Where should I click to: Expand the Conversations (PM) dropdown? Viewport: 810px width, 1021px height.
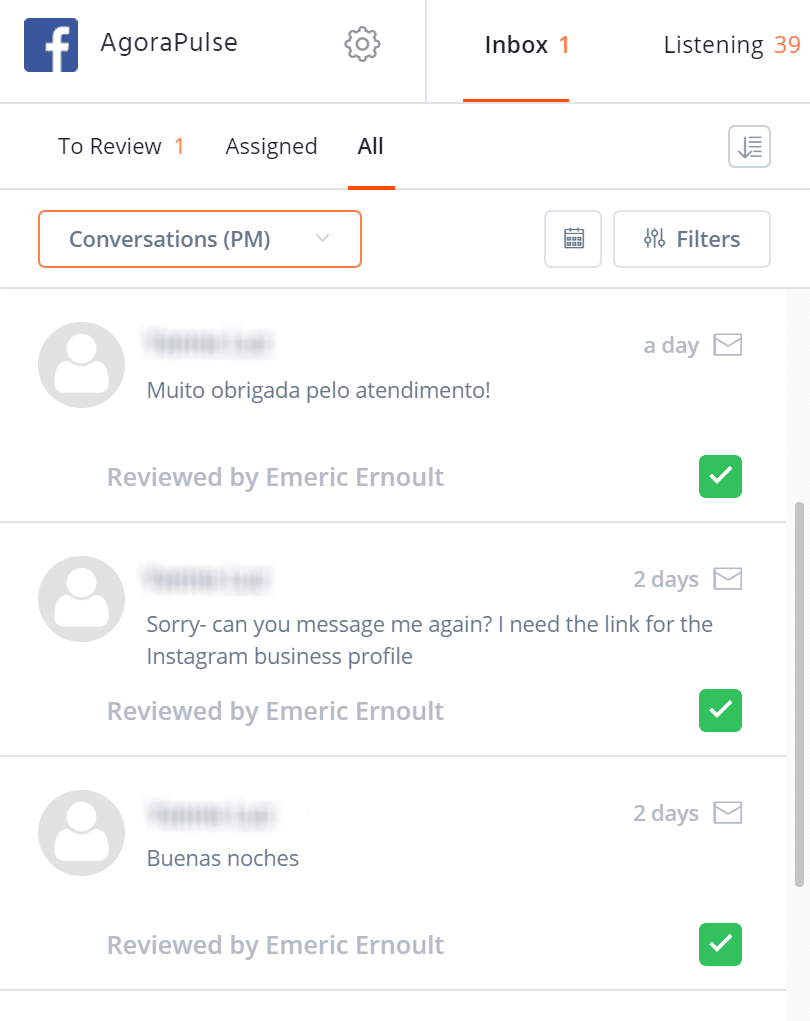pyautogui.click(x=199, y=239)
